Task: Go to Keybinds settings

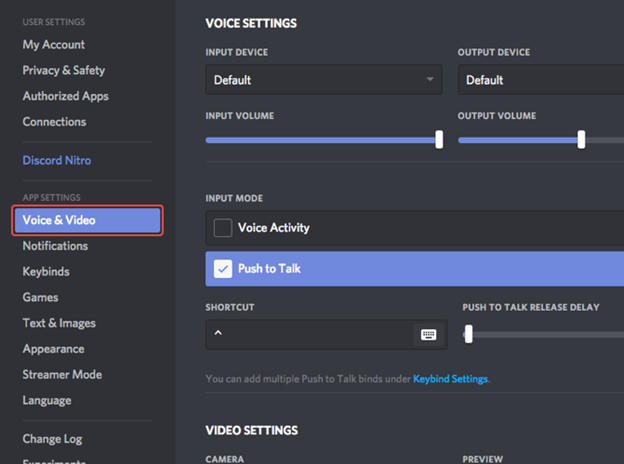Action: click(45, 272)
